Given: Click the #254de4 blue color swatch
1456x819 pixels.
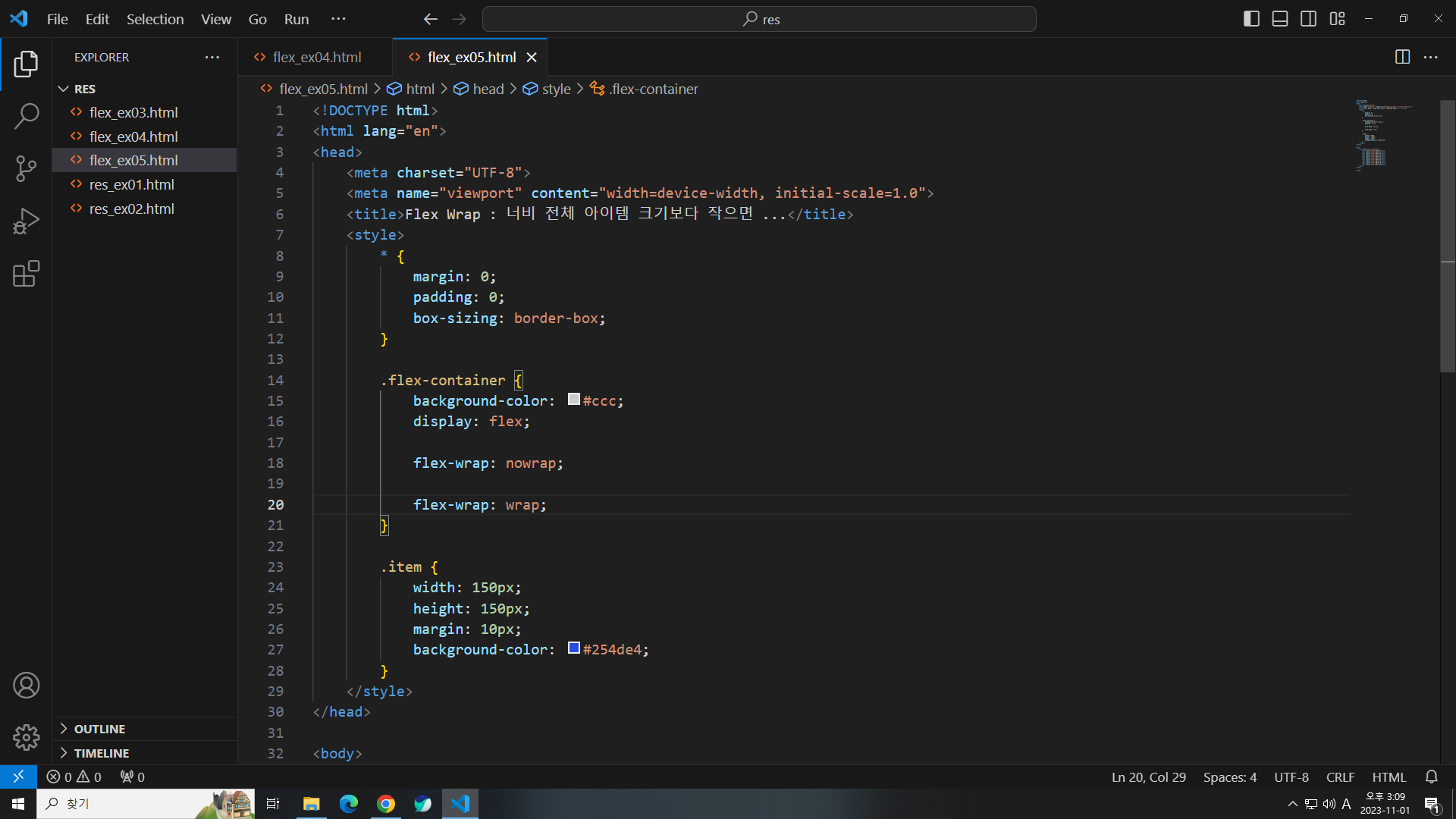Looking at the screenshot, I should click(574, 648).
